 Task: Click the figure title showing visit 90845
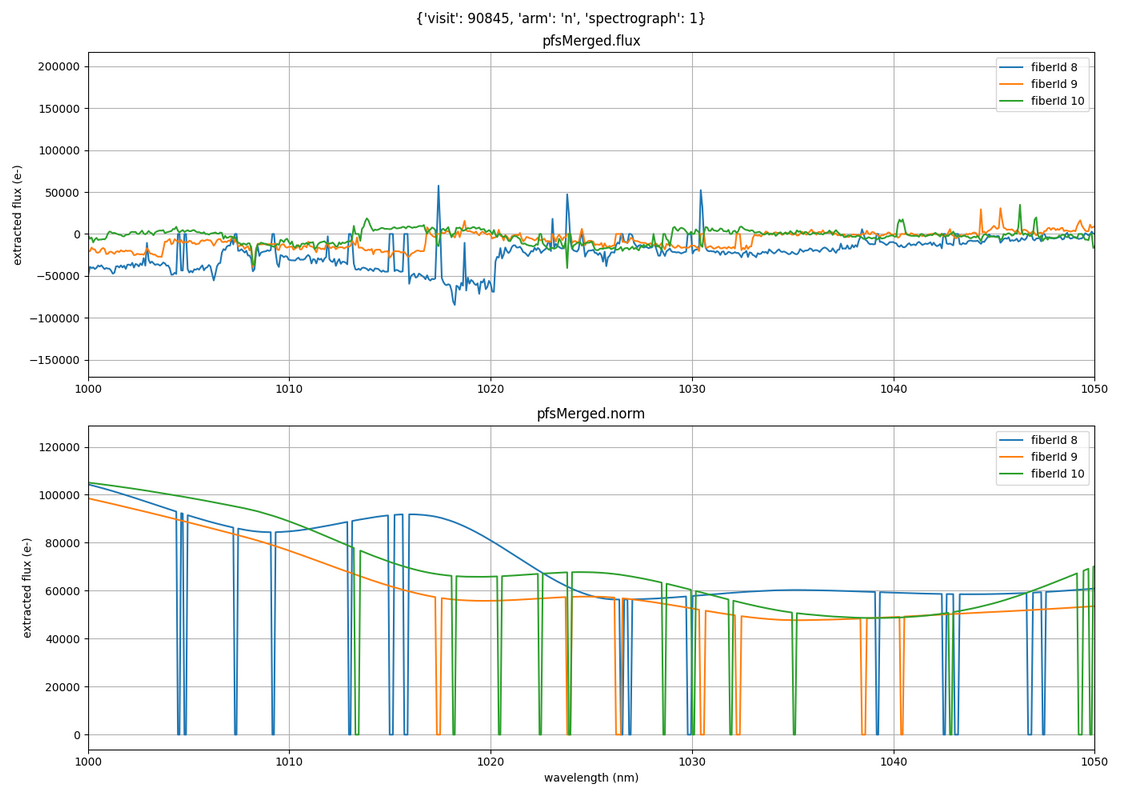point(560,18)
